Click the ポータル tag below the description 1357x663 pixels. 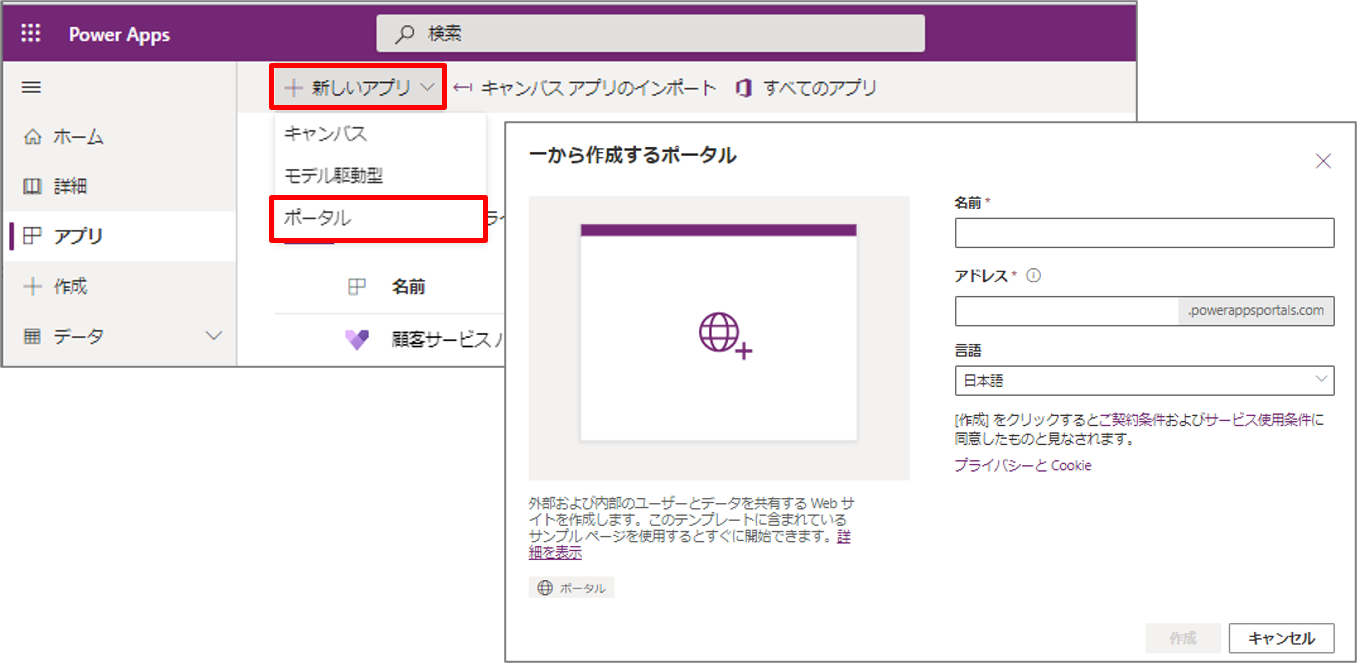point(571,588)
